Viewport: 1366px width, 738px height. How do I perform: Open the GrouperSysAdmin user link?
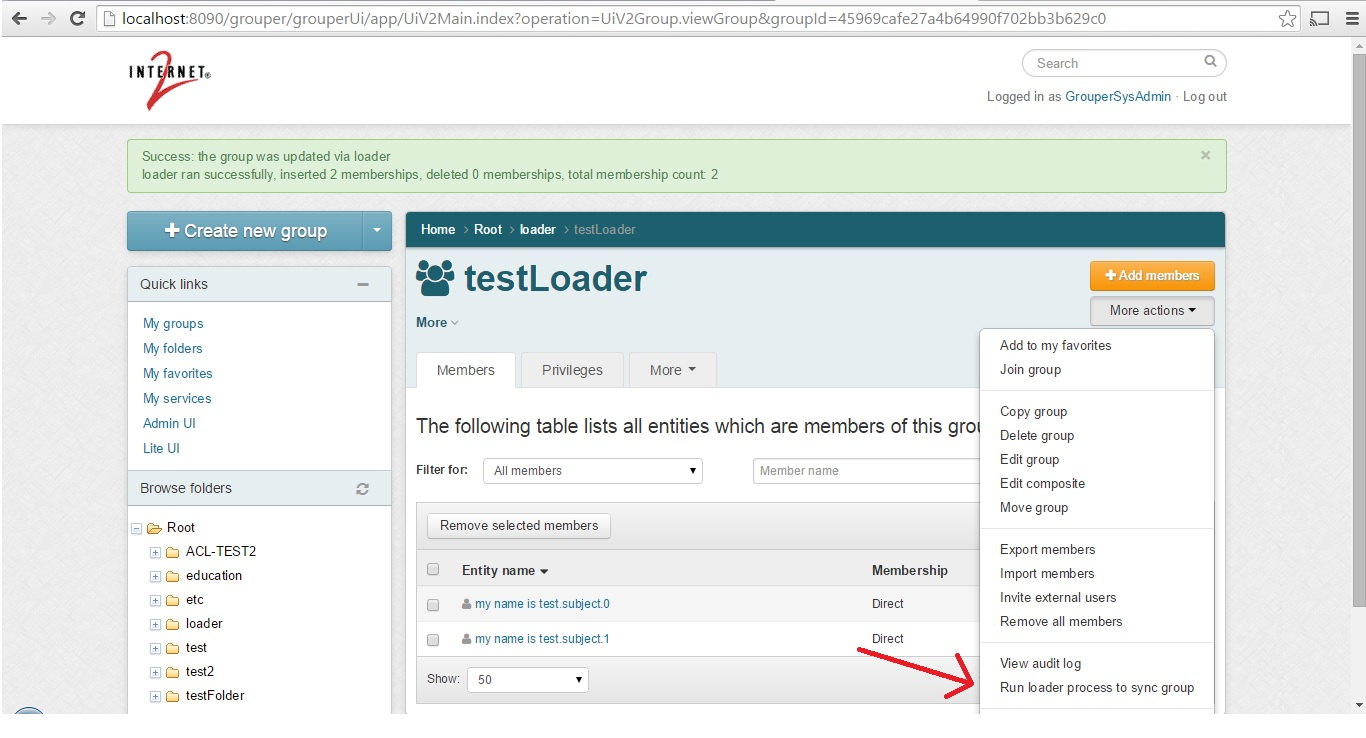(x=1118, y=97)
